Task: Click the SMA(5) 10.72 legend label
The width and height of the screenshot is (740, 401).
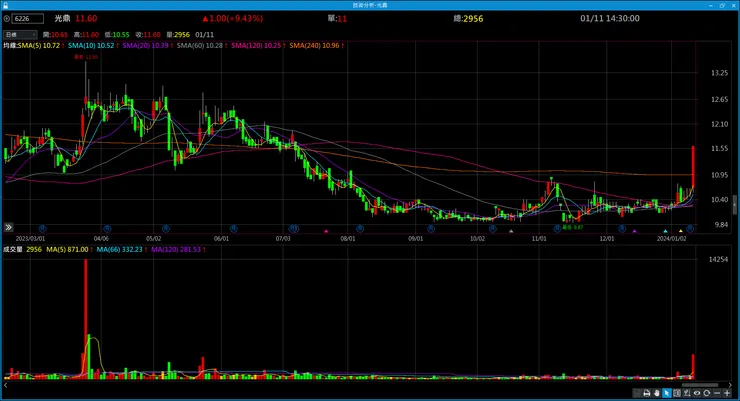Action: [x=39, y=46]
